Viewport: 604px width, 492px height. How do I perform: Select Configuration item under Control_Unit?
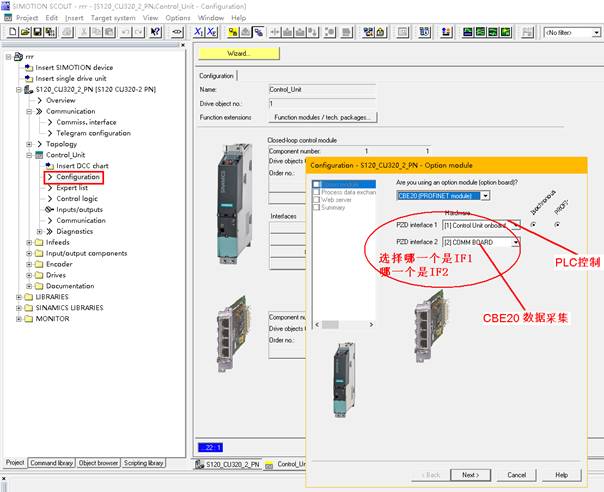click(77, 177)
